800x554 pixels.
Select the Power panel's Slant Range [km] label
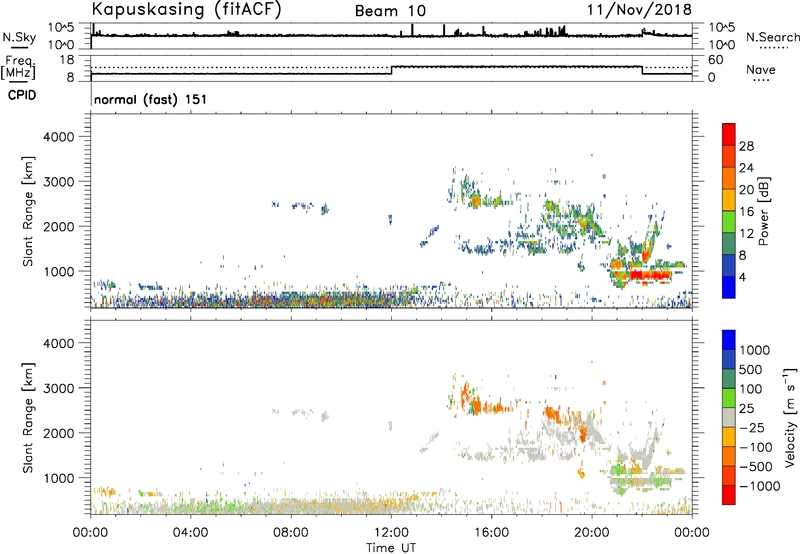click(x=28, y=211)
